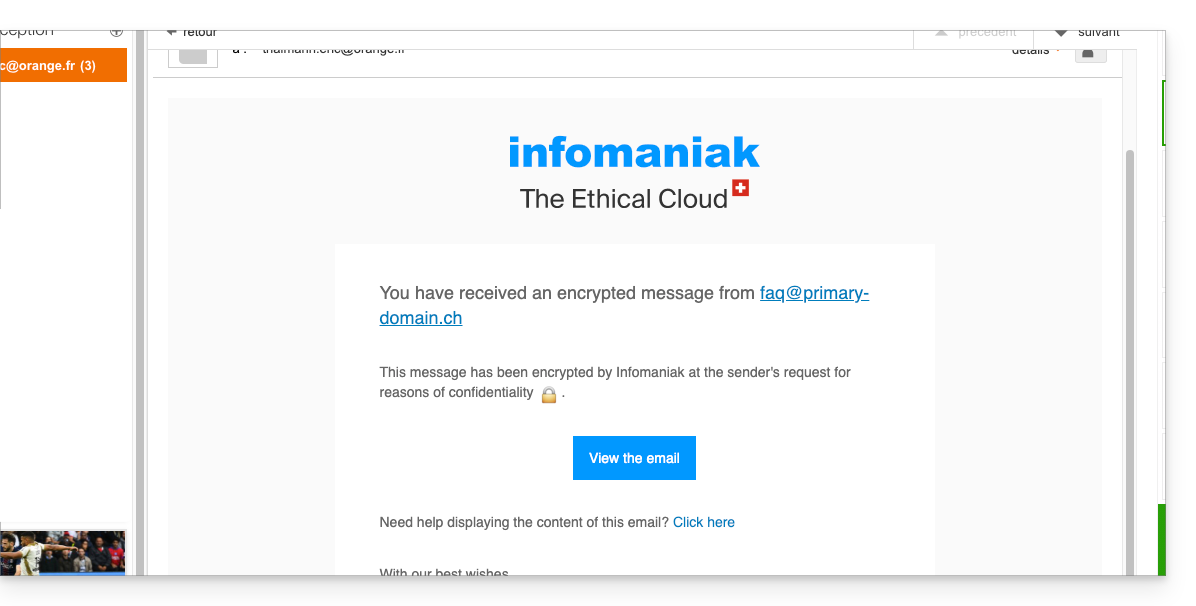
Task: Click the Swiss flag icon
Action: [740, 188]
